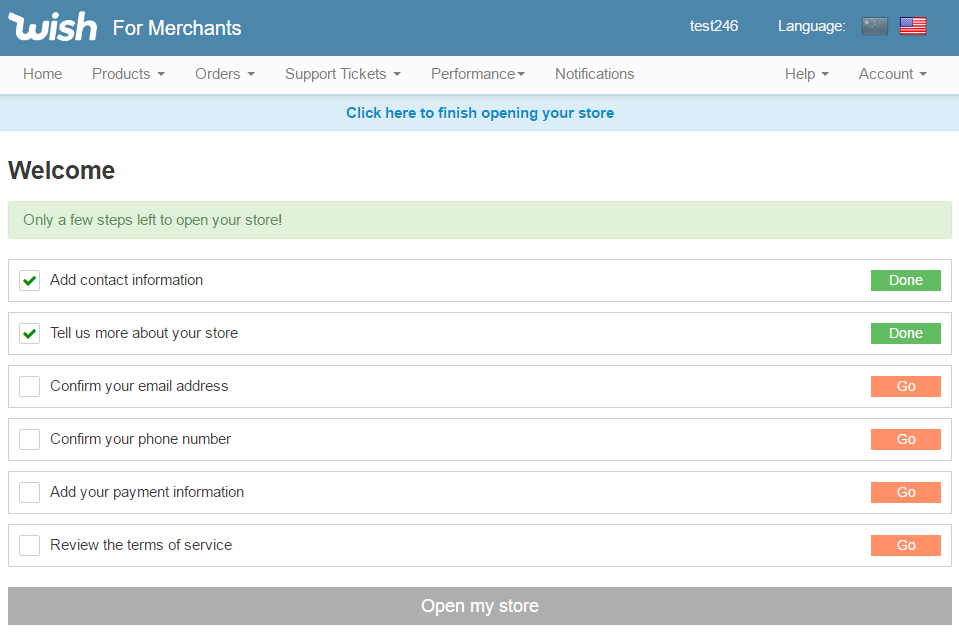Open the Performance dropdown
This screenshot has width=959, height=633.
[477, 74]
